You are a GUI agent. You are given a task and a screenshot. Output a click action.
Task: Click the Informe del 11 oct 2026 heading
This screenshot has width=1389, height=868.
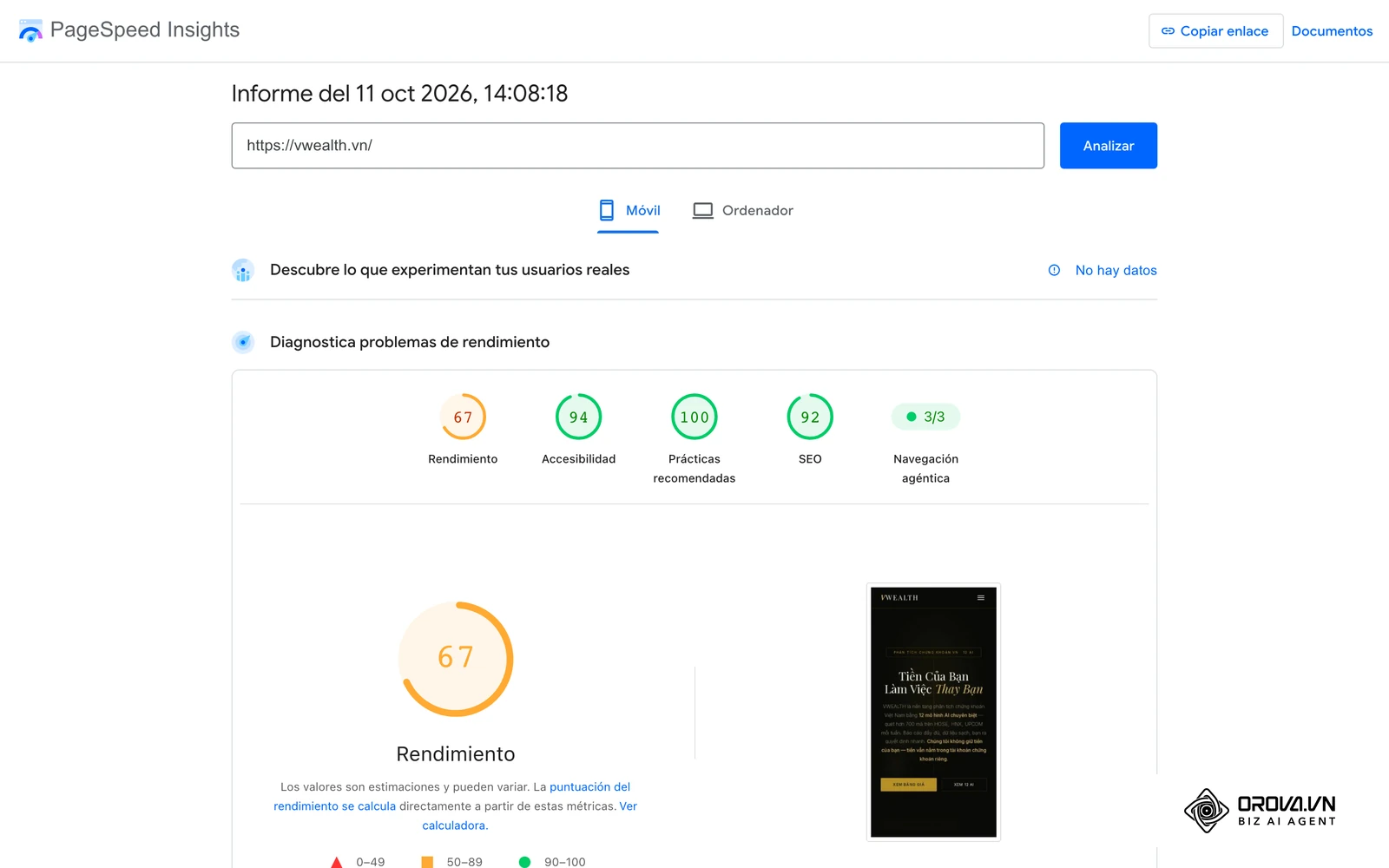(399, 94)
